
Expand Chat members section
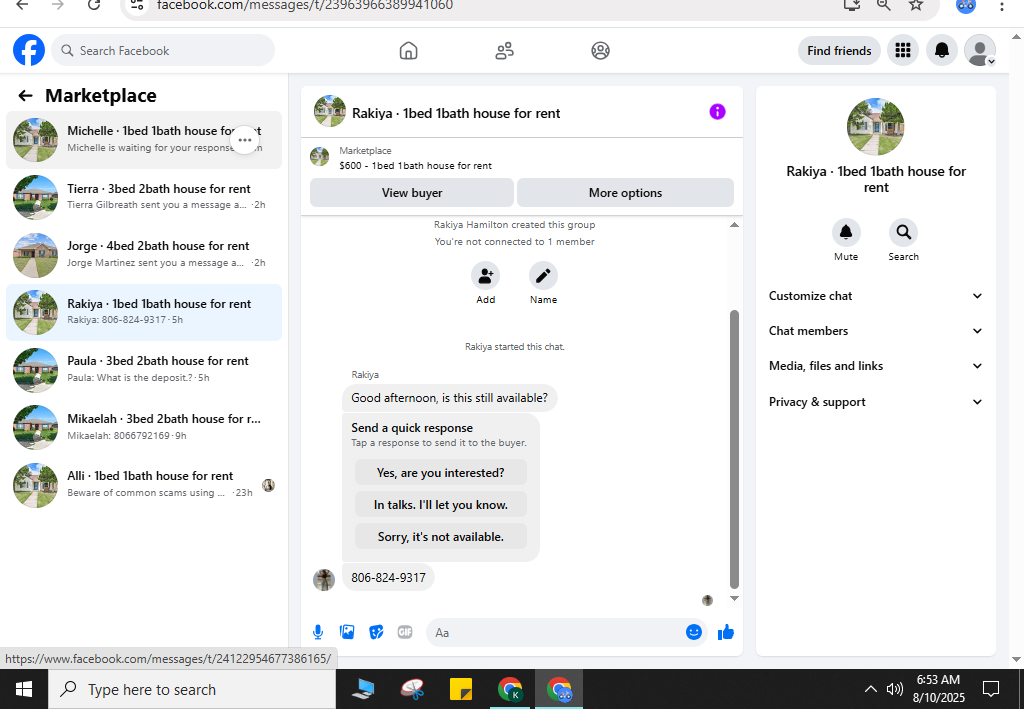(875, 331)
